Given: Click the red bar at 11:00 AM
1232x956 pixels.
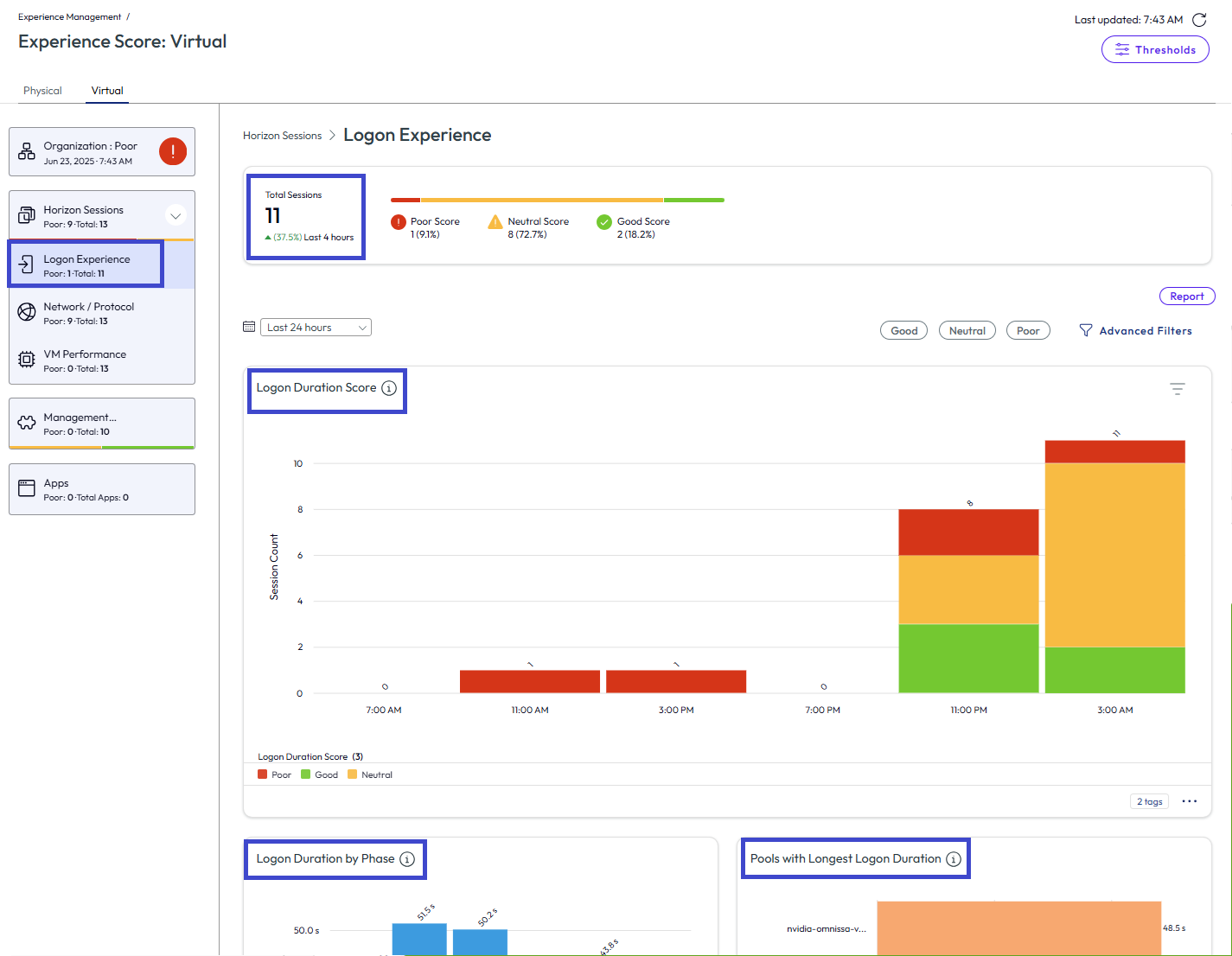Looking at the screenshot, I should click(530, 681).
